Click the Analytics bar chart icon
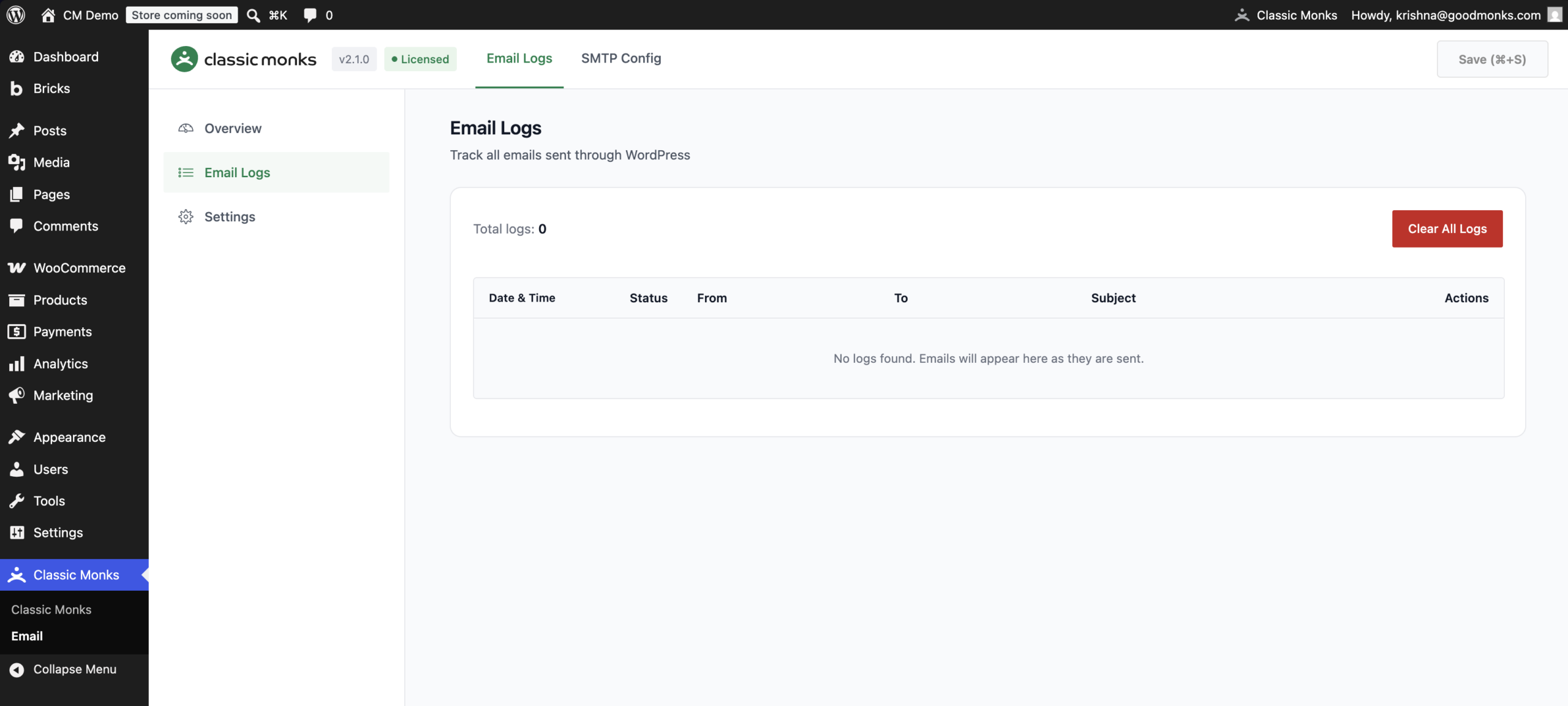 pos(17,363)
